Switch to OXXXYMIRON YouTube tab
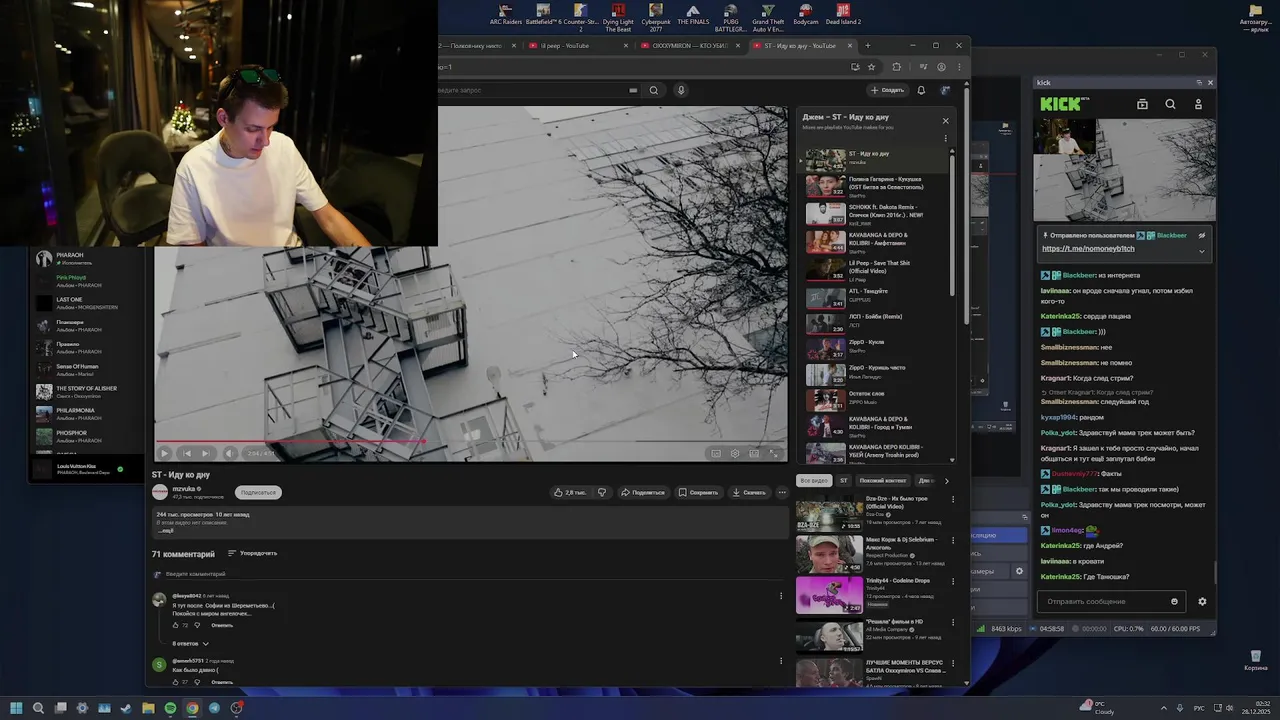Screen dimensions: 1280x720 pyautogui.click(x=690, y=45)
